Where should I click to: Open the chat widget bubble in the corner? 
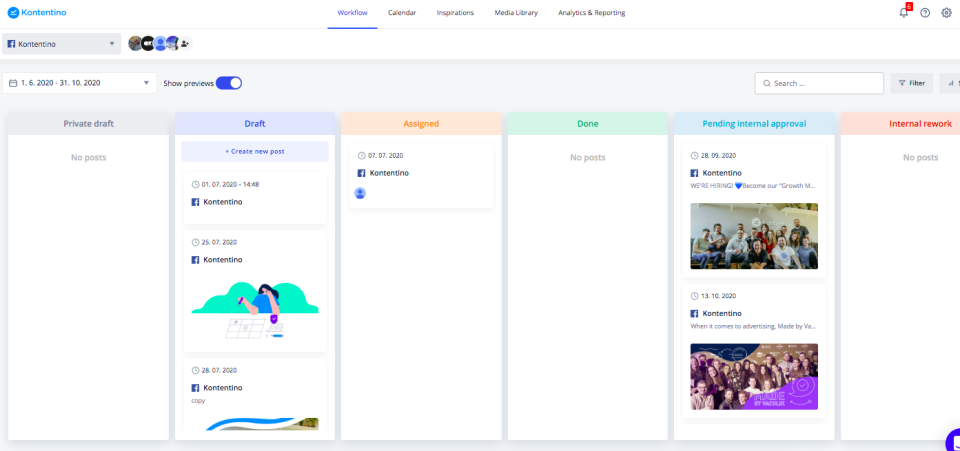pyautogui.click(x=953, y=440)
